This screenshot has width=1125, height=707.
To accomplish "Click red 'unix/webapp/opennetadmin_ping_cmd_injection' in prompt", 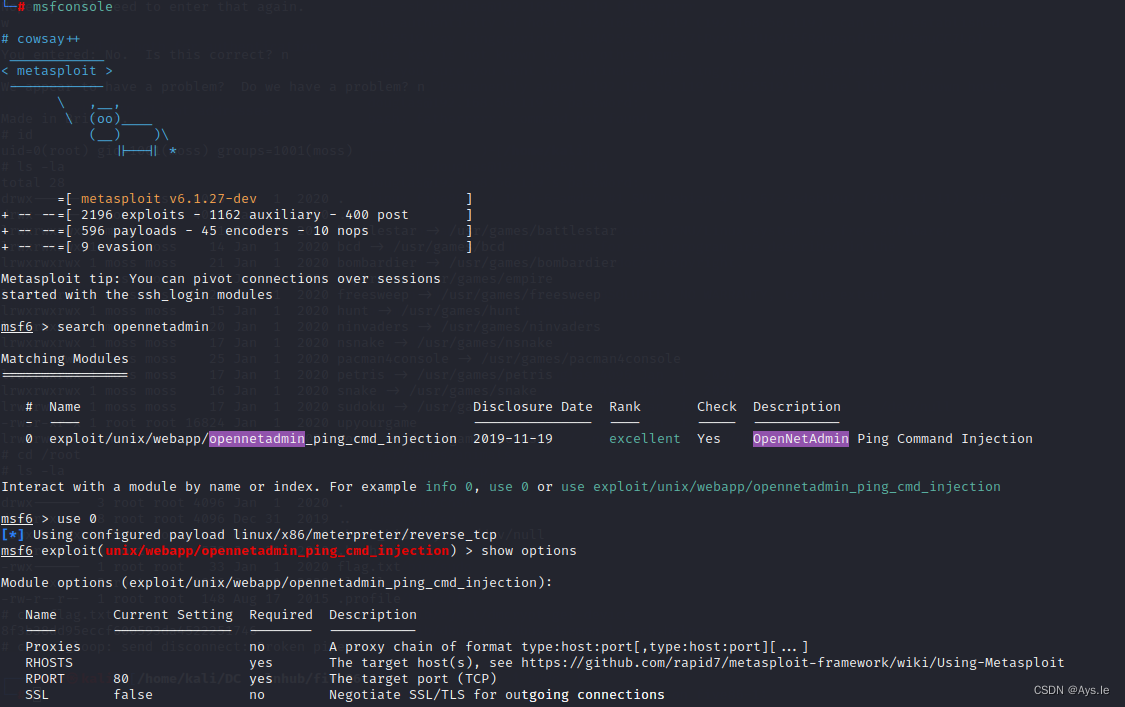I will pyautogui.click(x=278, y=551).
